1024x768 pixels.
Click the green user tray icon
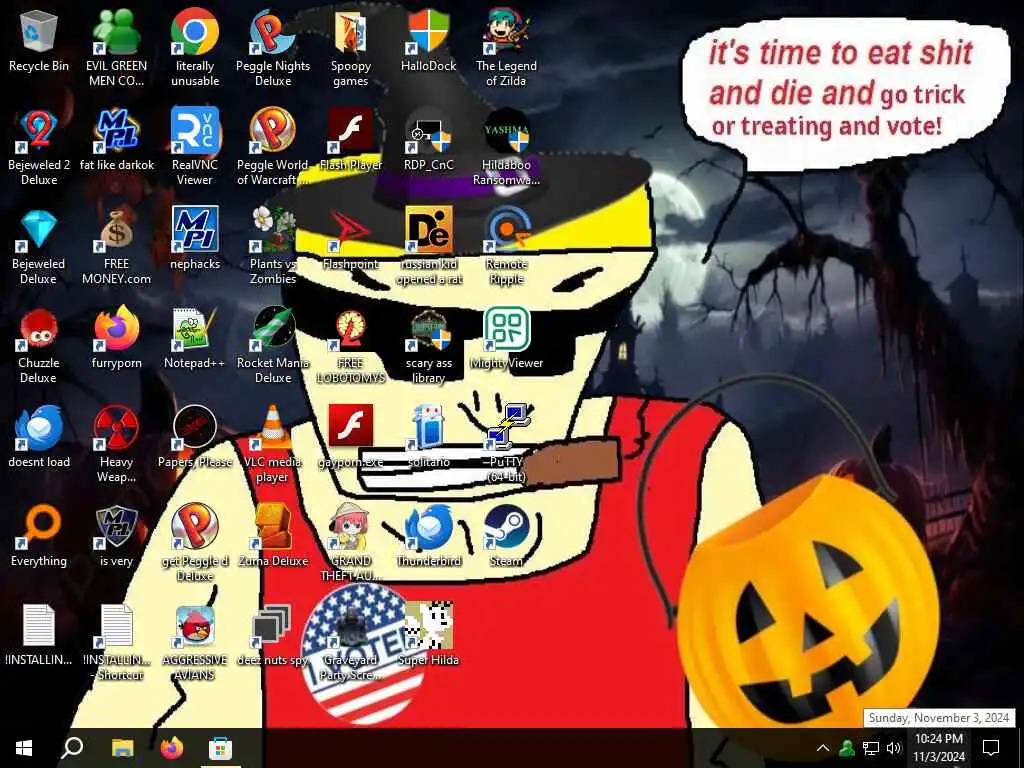click(847, 748)
